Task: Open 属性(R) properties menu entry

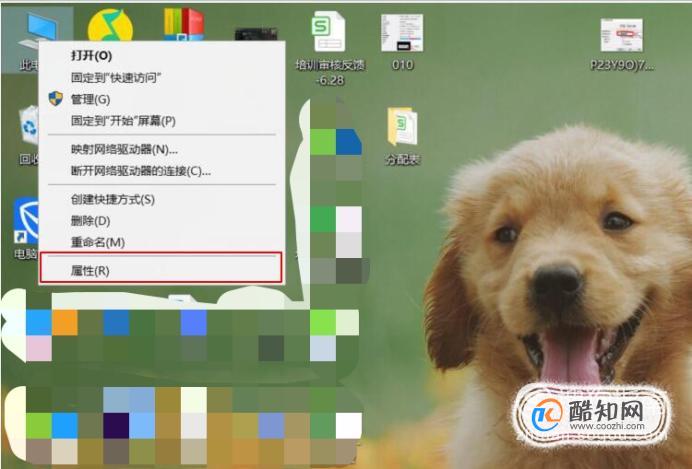Action: [161, 268]
